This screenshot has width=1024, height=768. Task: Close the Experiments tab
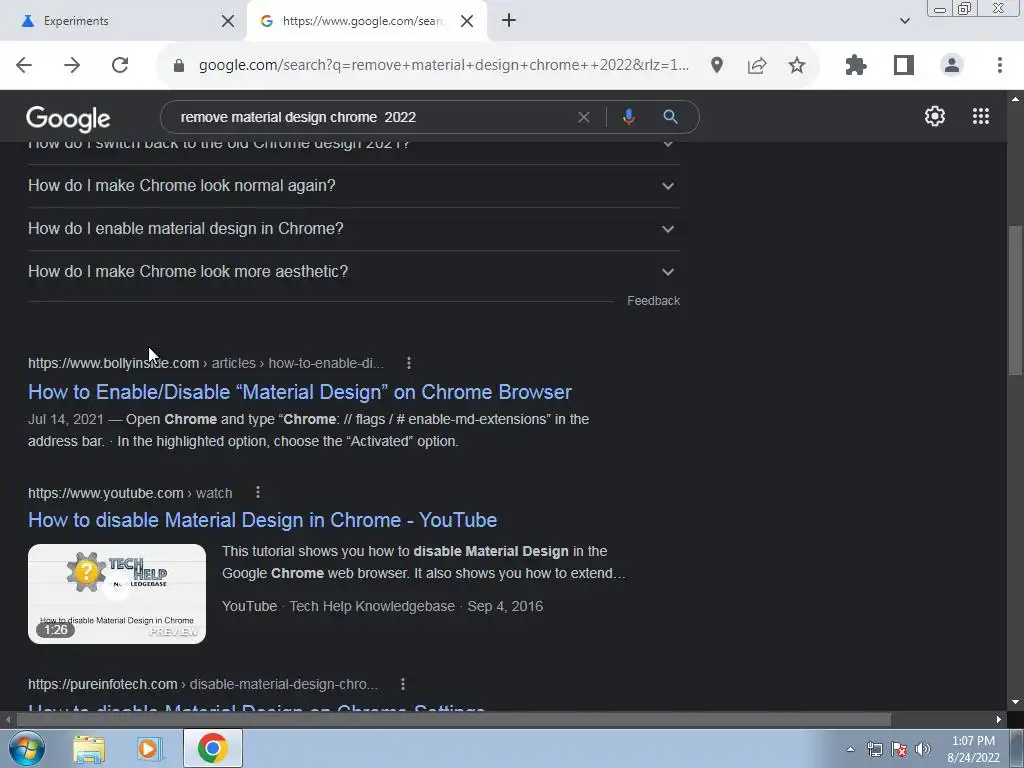[x=228, y=21]
